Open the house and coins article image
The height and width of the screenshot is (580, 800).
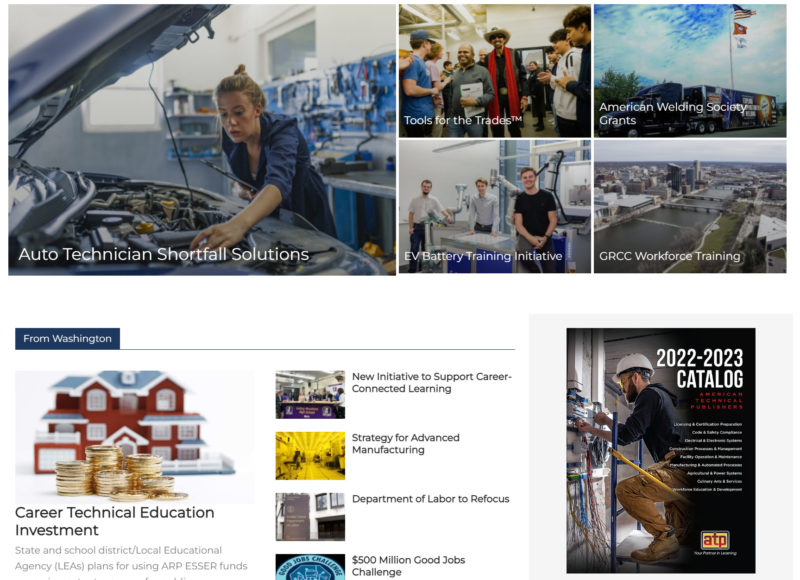coord(134,437)
